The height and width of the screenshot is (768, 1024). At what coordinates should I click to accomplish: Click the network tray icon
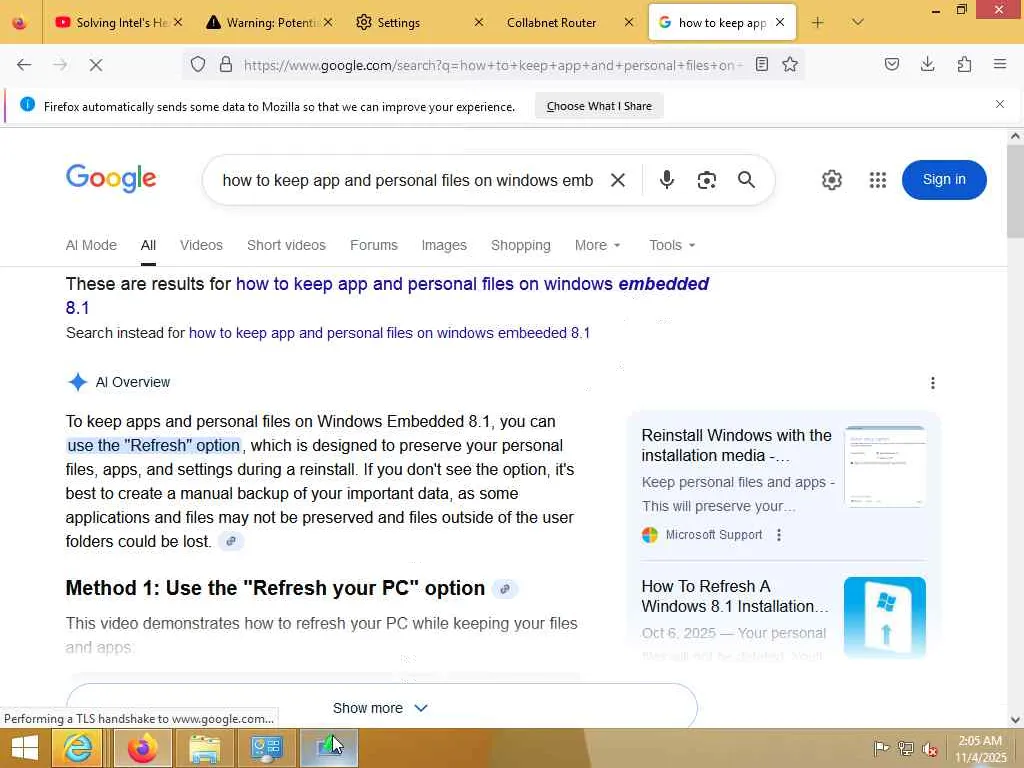click(x=905, y=749)
